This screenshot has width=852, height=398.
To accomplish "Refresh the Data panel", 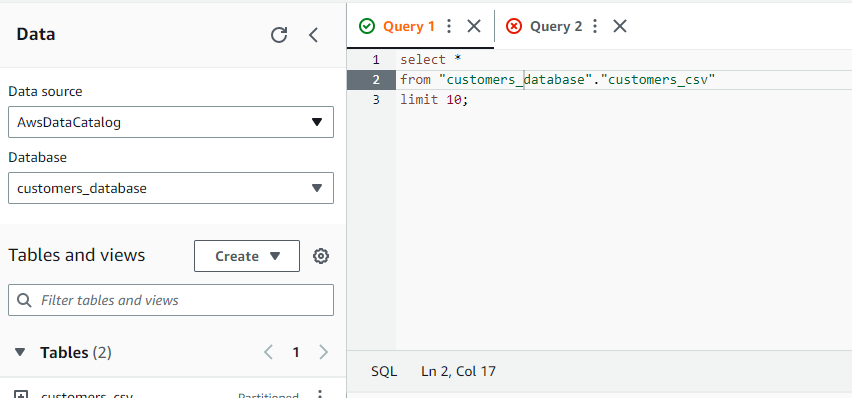I will pyautogui.click(x=279, y=35).
